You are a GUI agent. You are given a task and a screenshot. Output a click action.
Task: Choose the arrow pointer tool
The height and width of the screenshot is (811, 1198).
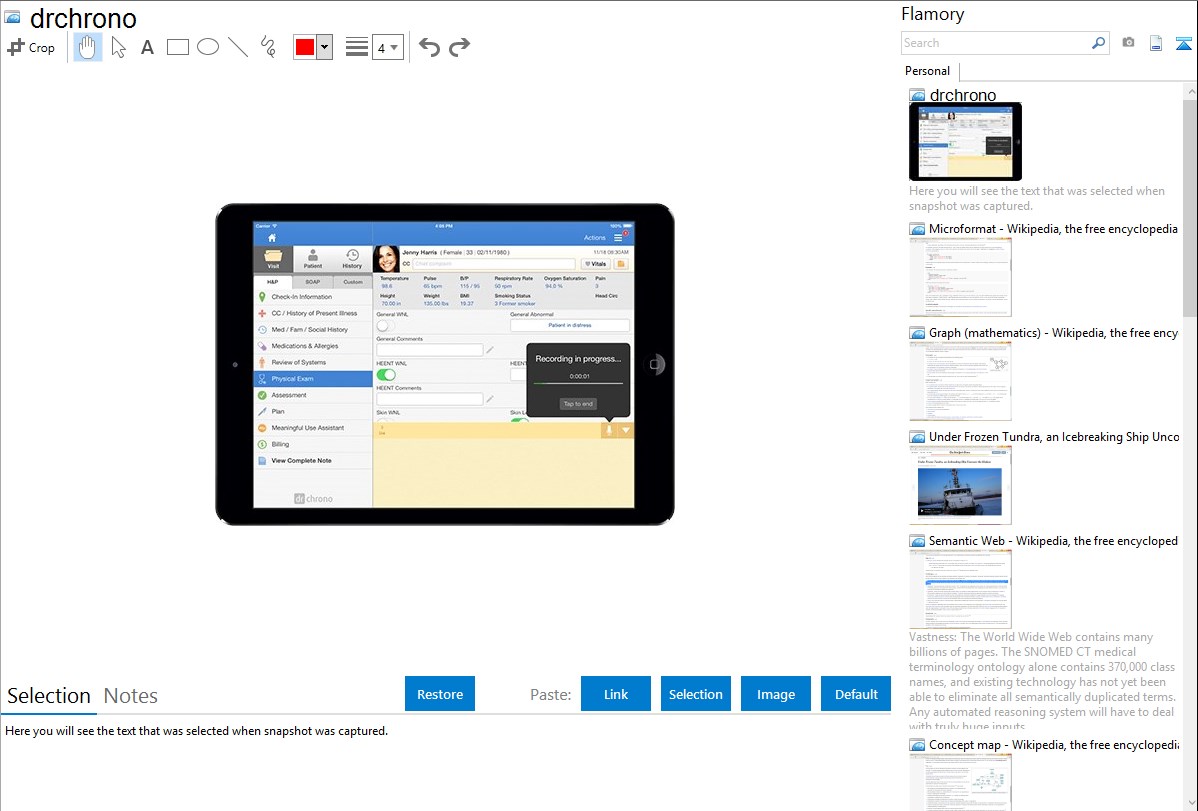(118, 47)
